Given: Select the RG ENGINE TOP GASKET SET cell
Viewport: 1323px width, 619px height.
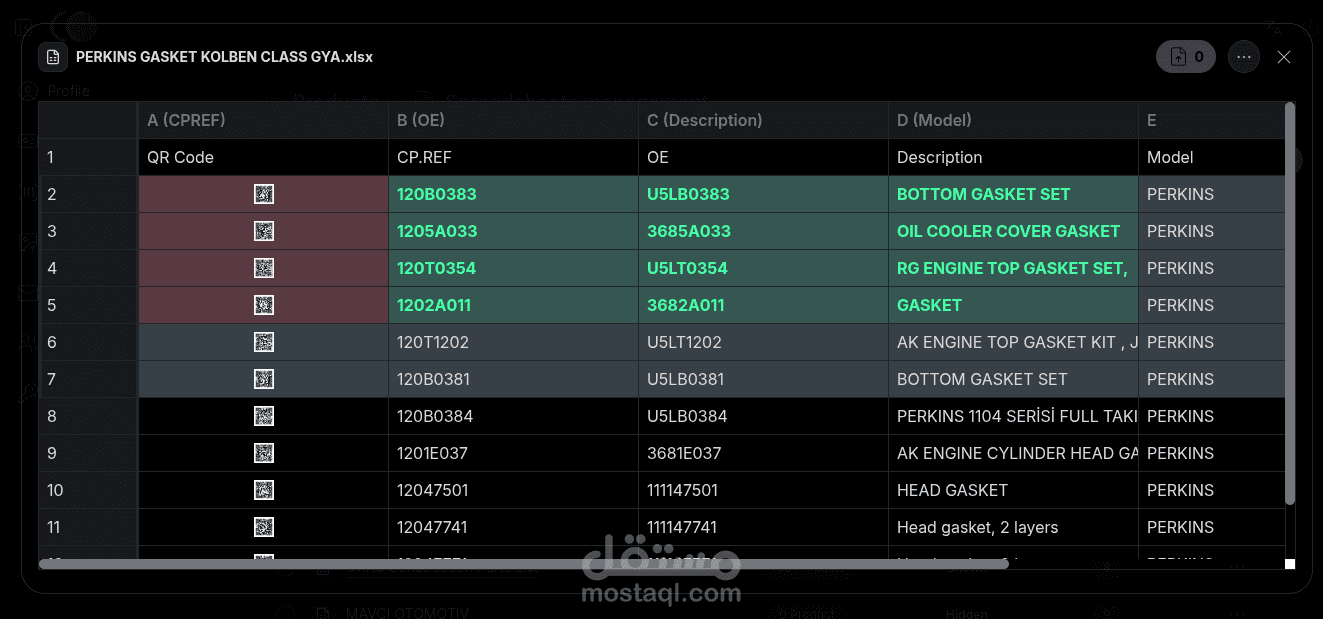Looking at the screenshot, I should pyautogui.click(x=1013, y=268).
